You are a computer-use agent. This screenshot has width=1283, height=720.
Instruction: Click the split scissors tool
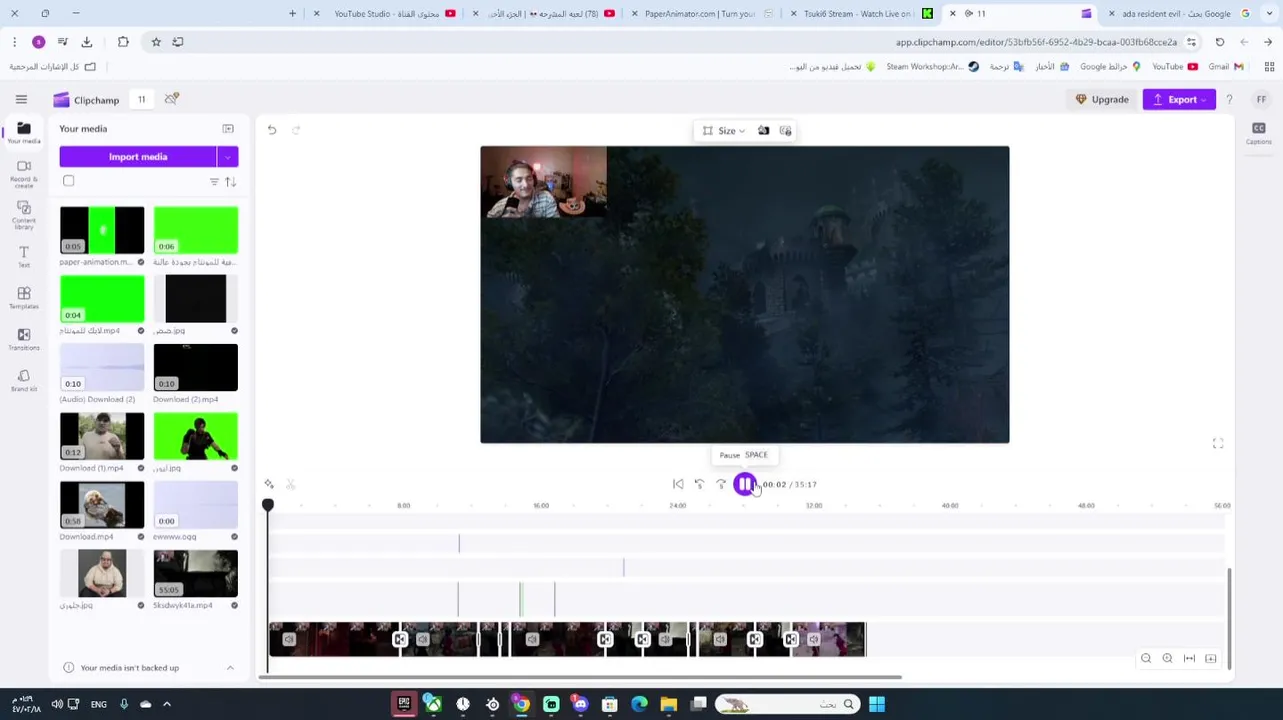(x=290, y=484)
